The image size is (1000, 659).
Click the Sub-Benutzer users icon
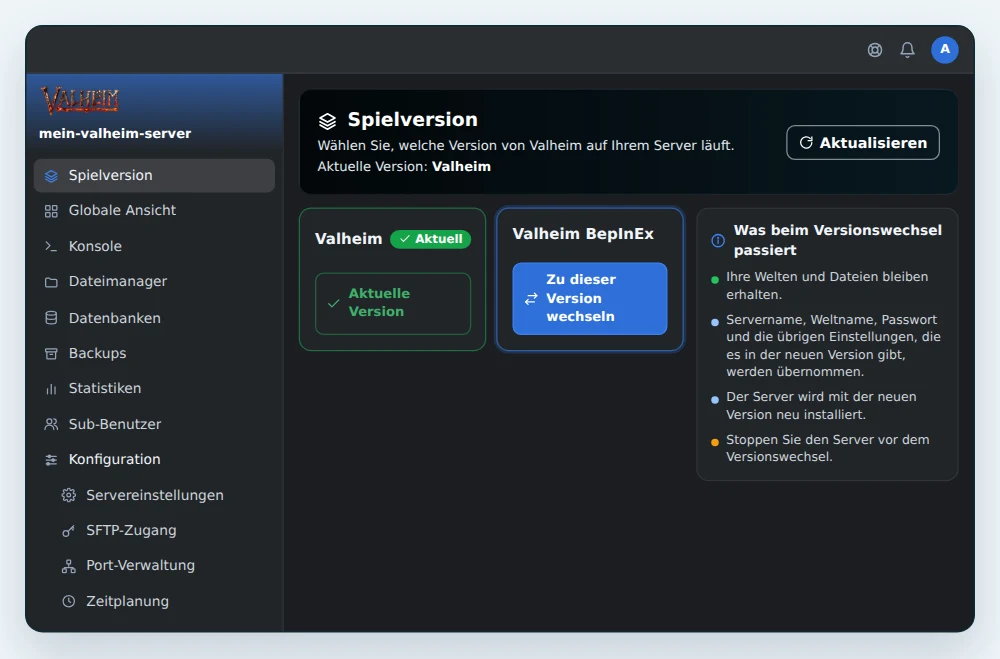pos(51,424)
